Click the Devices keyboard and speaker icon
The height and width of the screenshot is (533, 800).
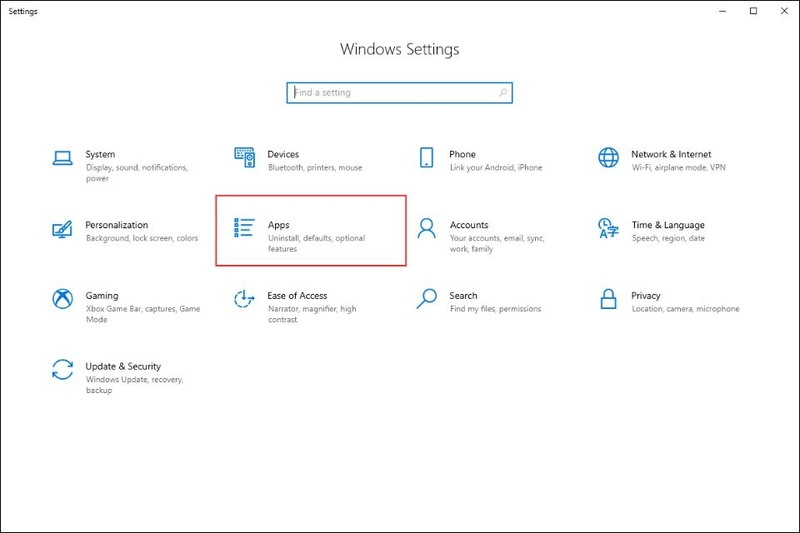coord(245,158)
